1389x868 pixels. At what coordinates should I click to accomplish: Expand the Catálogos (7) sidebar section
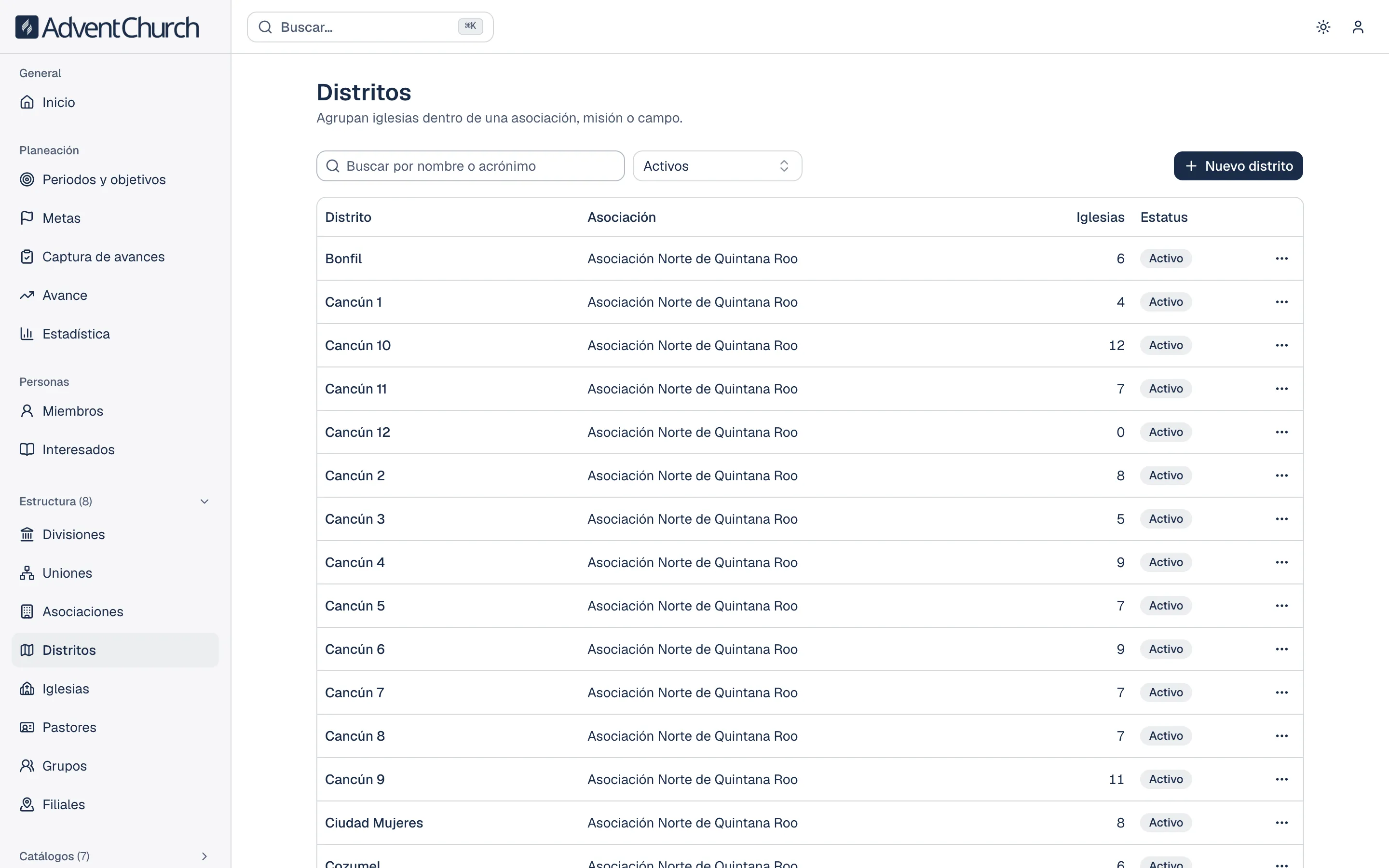click(115, 856)
